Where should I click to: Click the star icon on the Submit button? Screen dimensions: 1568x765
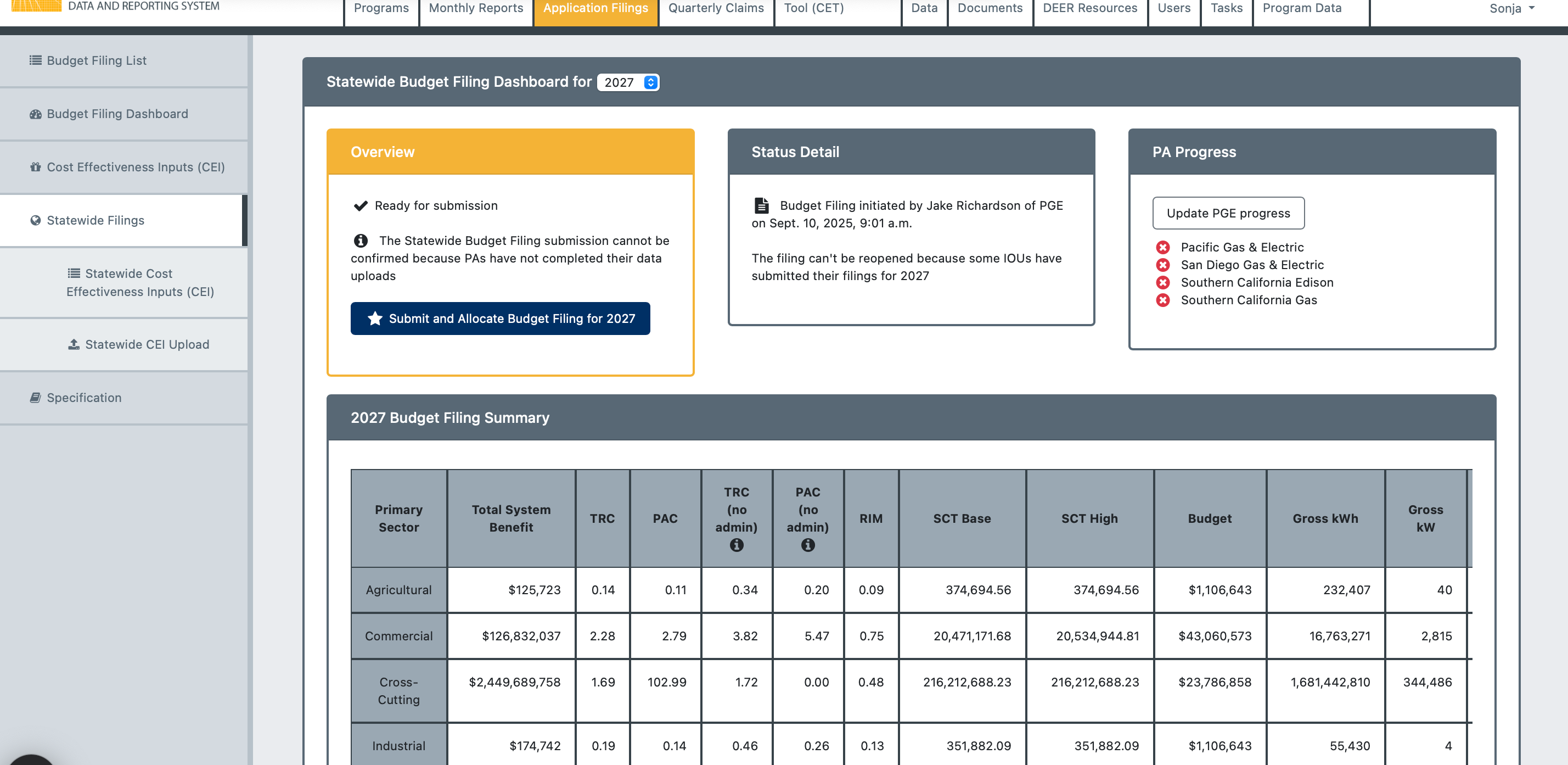(x=375, y=319)
